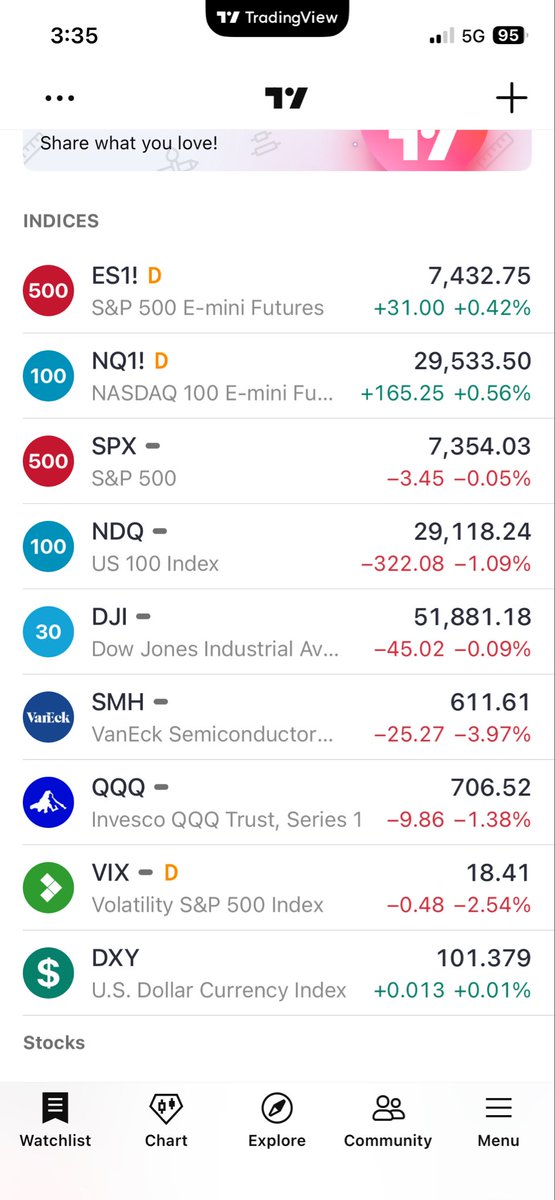This screenshot has height=1200, width=555.
Task: Tap the green VIX symbol icon
Action: pos(48,887)
